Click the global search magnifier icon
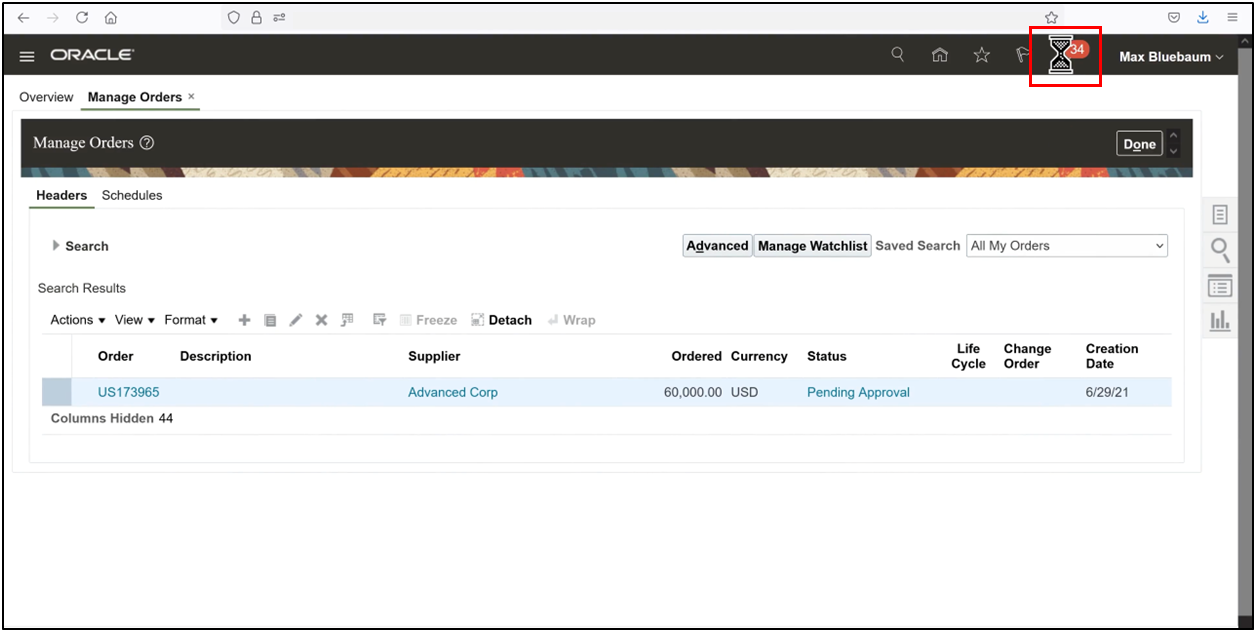The width and height of the screenshot is (1256, 632). click(897, 55)
